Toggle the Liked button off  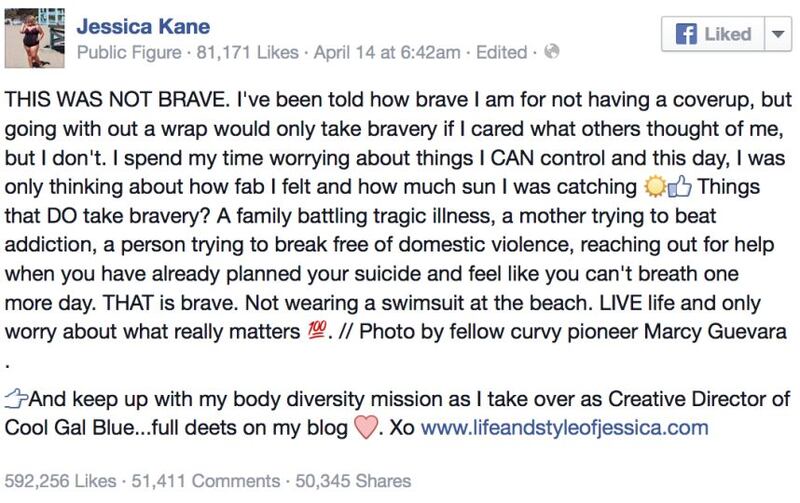click(713, 34)
